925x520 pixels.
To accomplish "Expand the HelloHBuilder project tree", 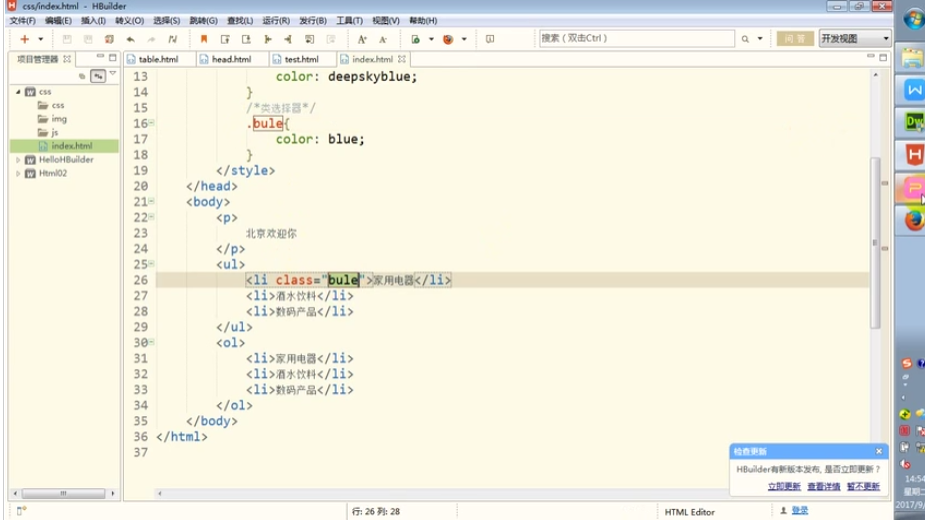I will 18,159.
